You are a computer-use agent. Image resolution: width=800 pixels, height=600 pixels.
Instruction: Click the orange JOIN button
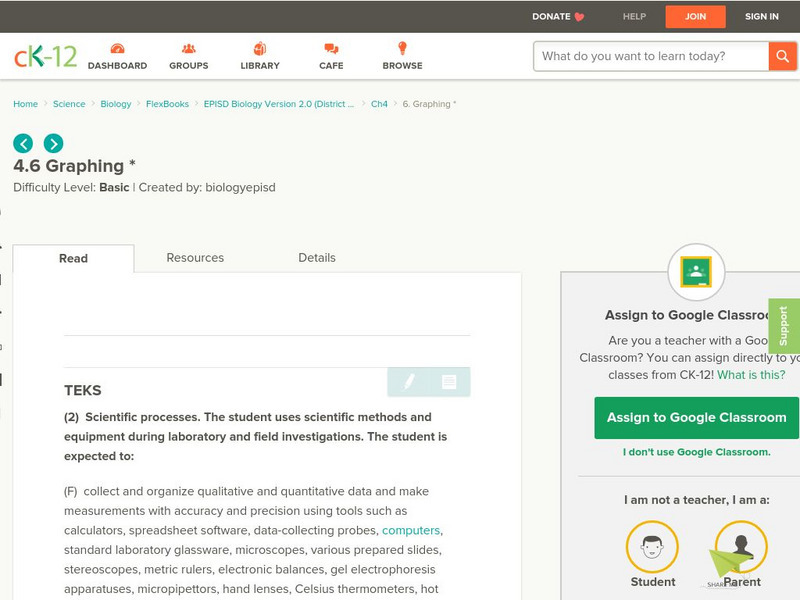click(695, 17)
